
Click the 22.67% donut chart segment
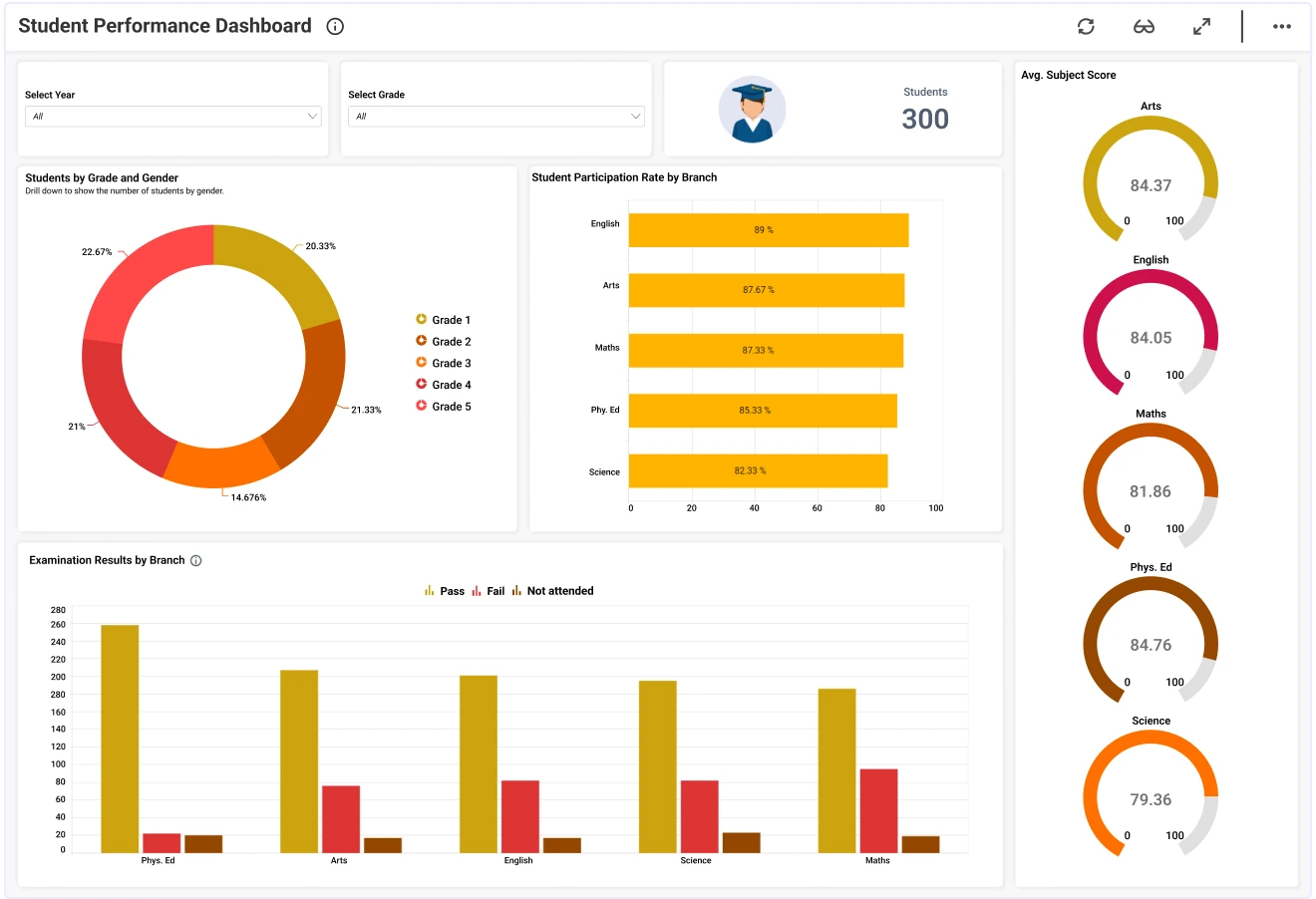click(x=140, y=284)
